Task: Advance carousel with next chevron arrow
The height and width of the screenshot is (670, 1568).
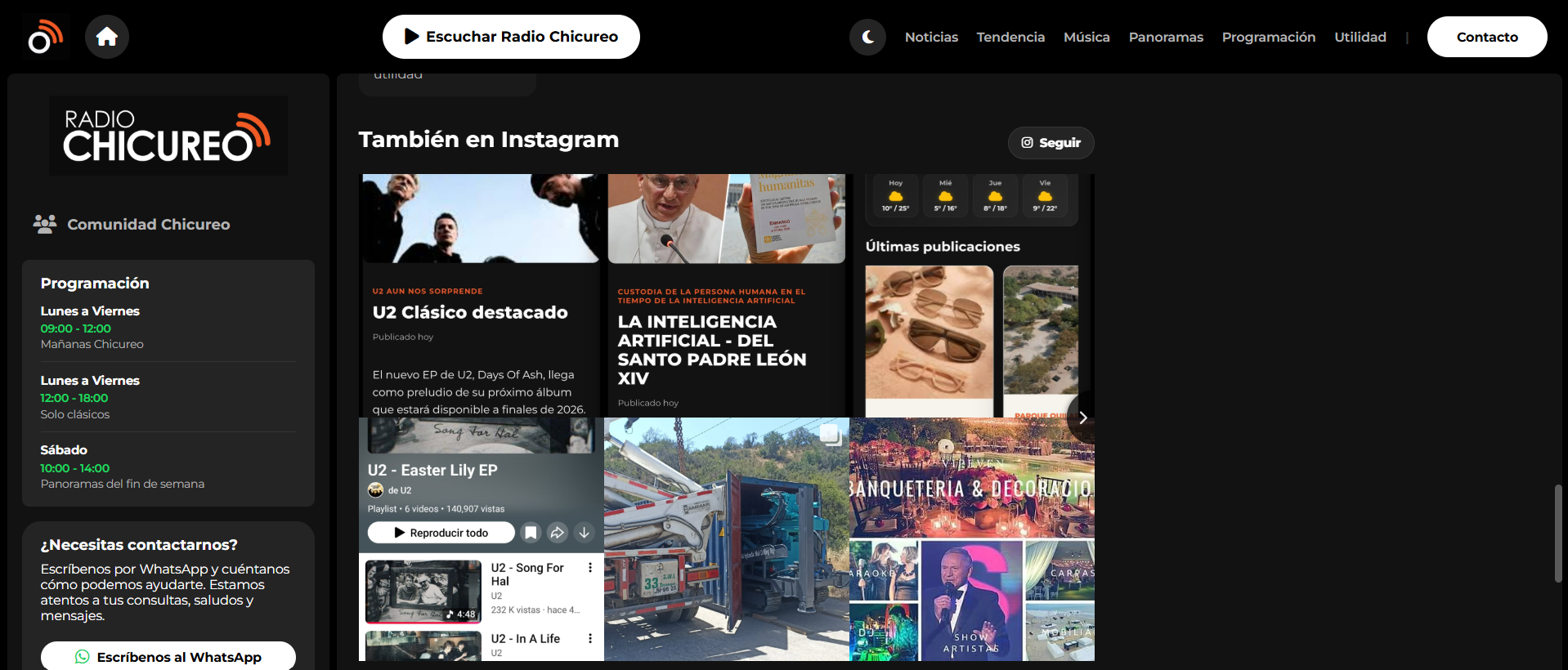Action: point(1082,418)
